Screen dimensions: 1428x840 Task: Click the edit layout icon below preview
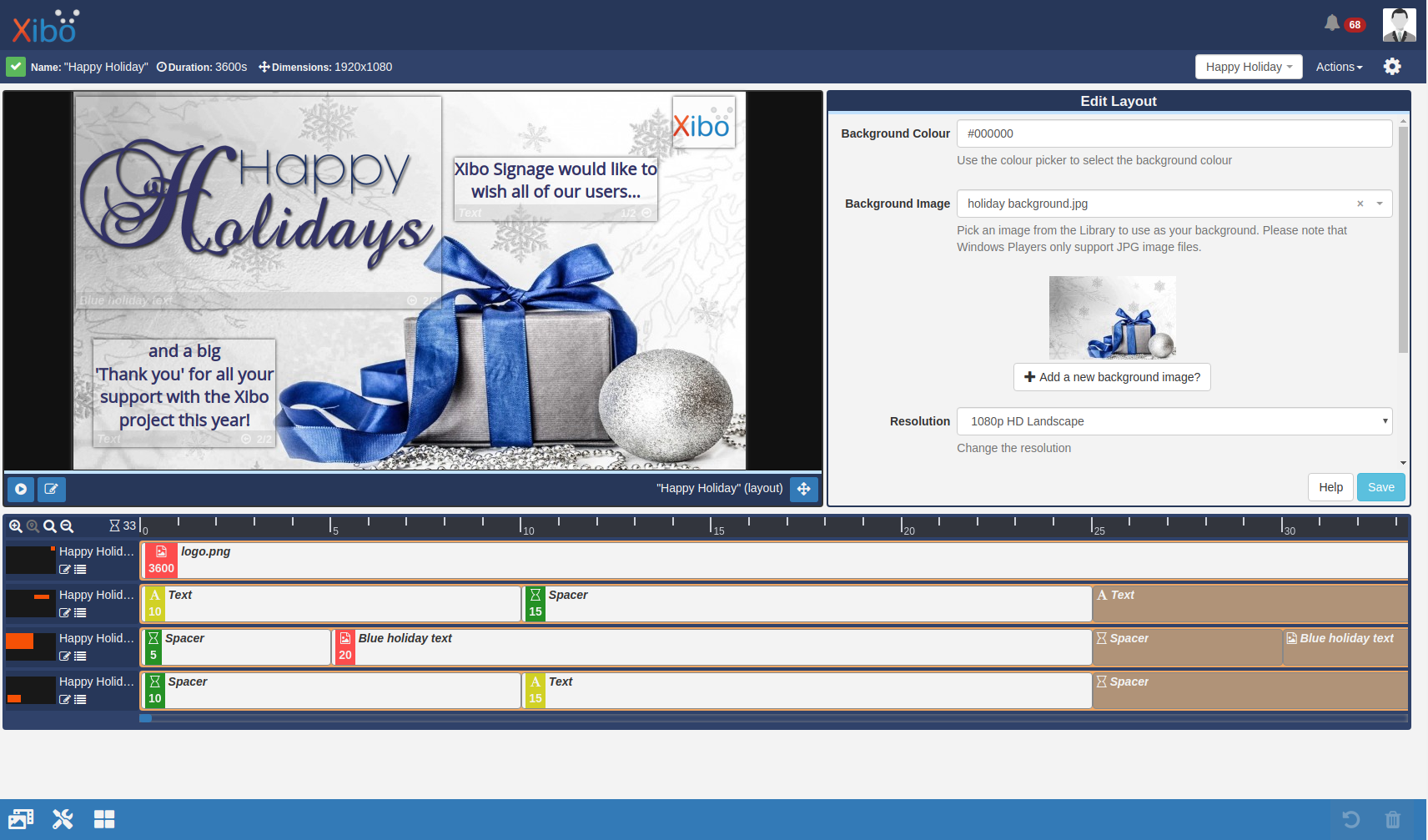point(51,489)
